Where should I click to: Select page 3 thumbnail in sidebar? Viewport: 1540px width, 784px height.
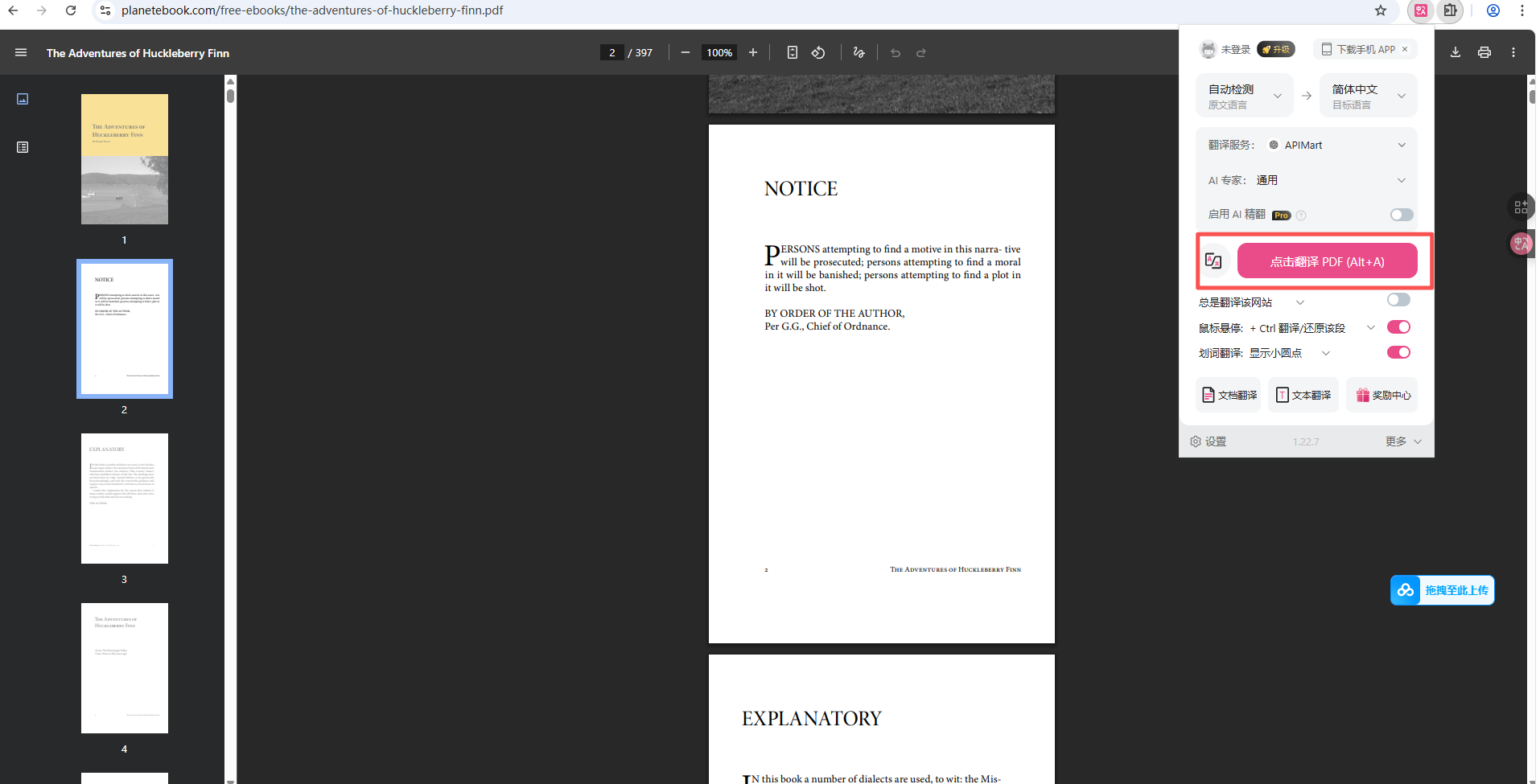[124, 497]
